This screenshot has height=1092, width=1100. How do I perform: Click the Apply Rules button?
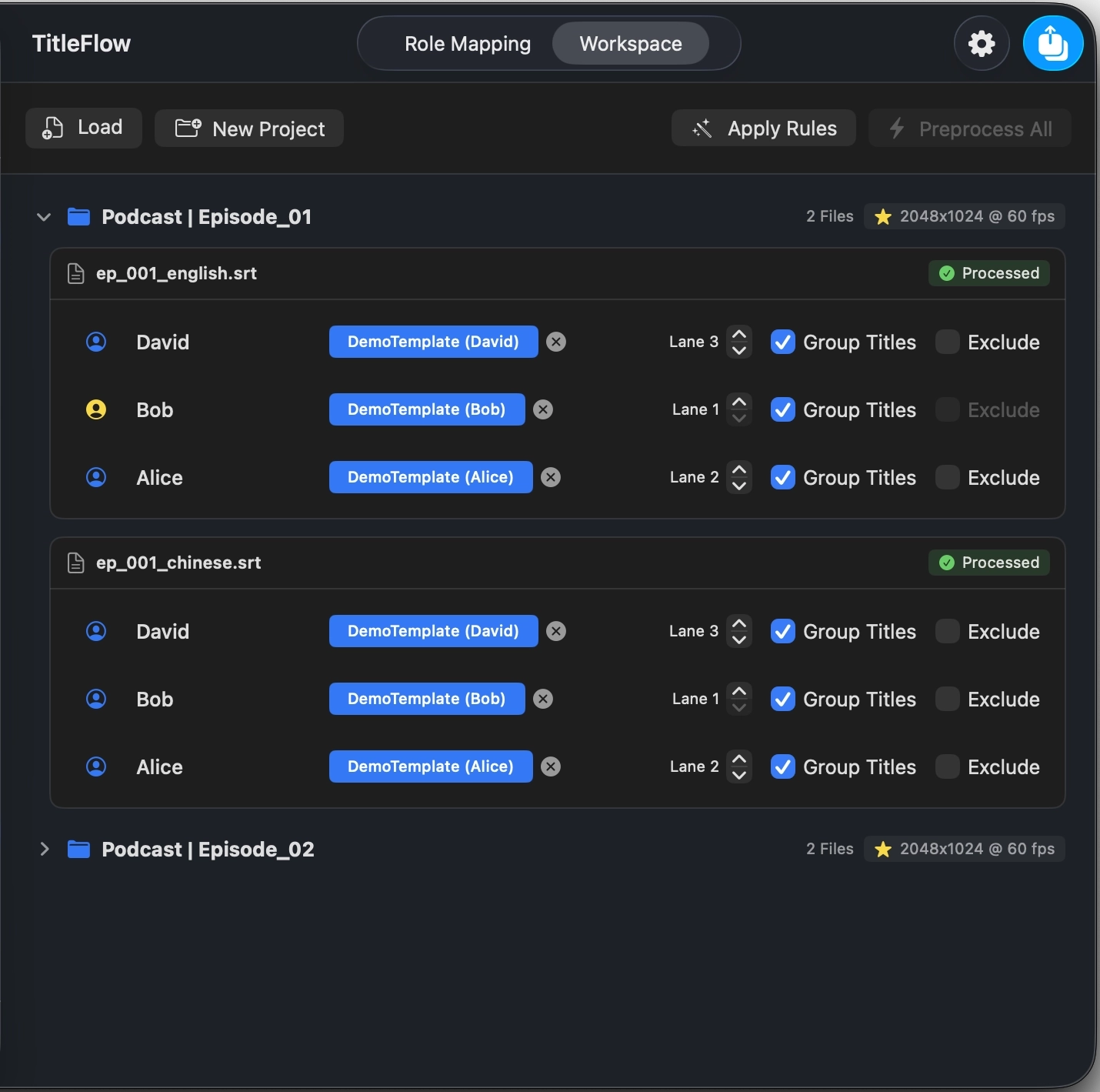pos(764,128)
